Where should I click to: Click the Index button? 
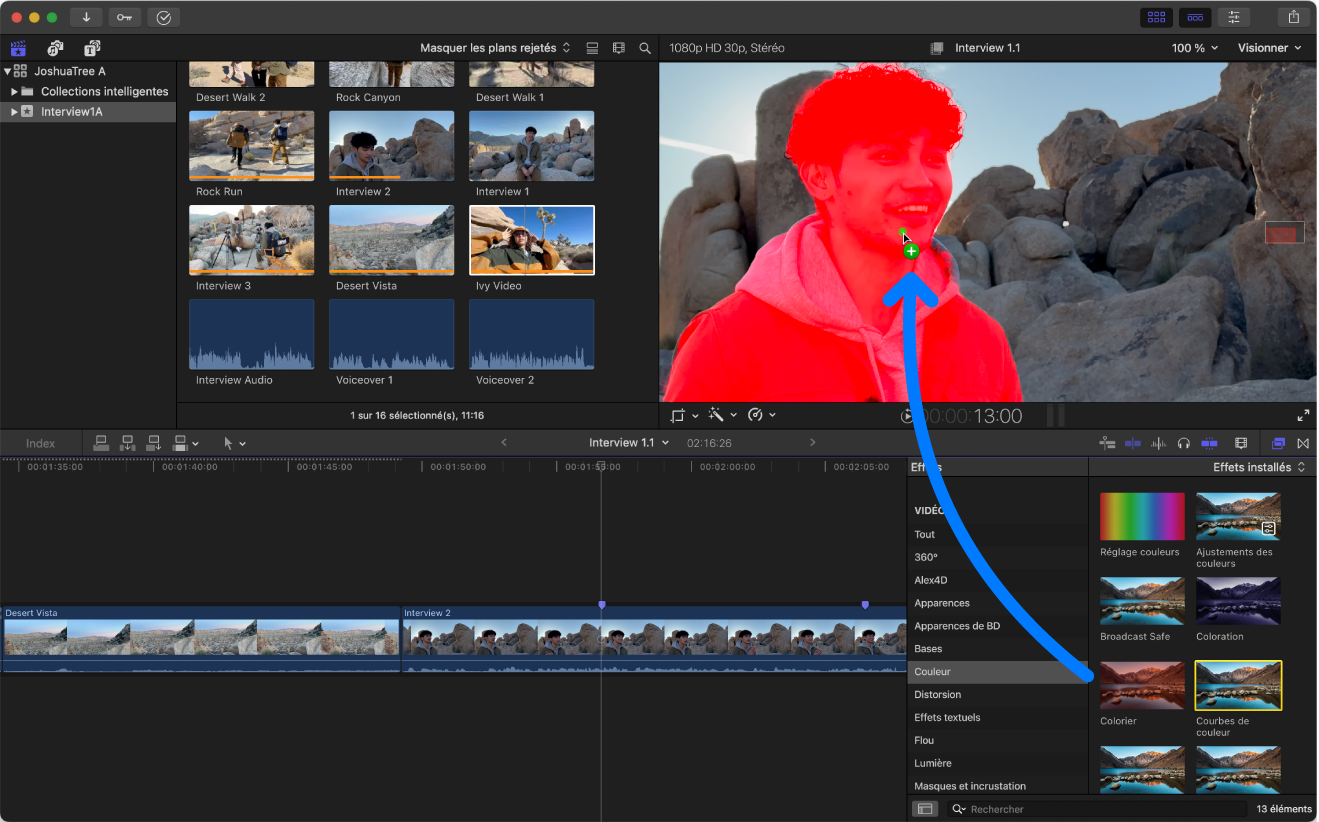pyautogui.click(x=41, y=443)
